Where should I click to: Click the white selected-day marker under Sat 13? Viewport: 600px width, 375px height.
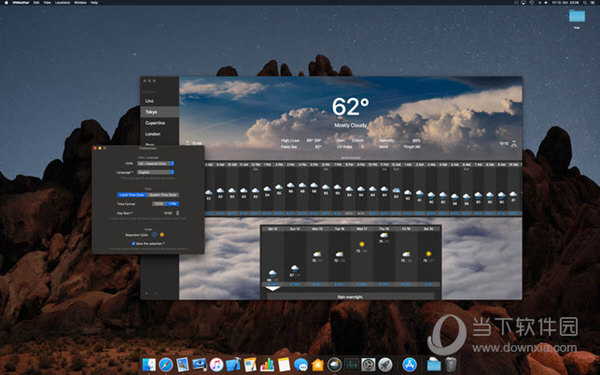click(x=272, y=289)
